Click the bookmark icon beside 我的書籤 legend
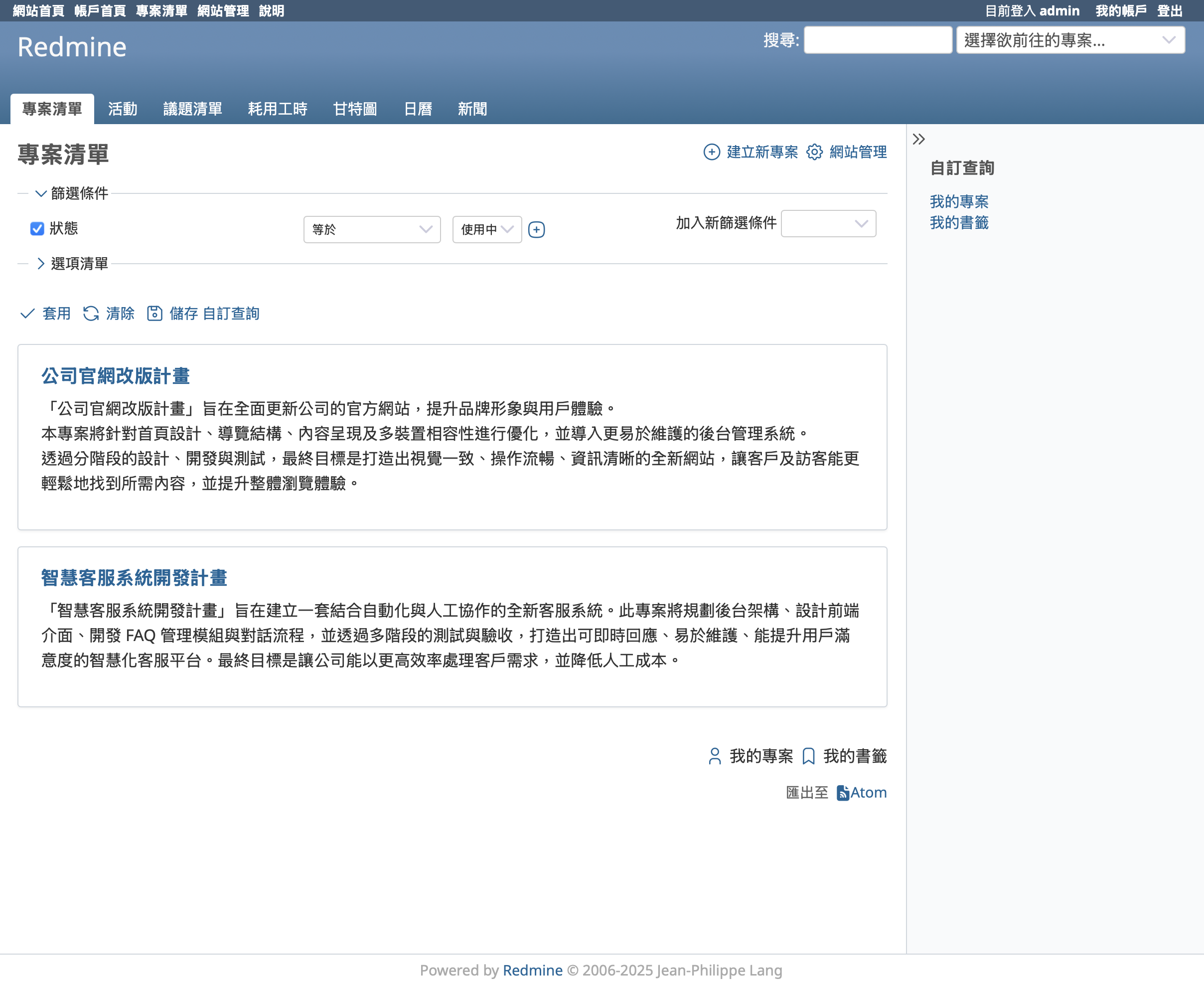The image size is (1204, 985). (x=809, y=756)
